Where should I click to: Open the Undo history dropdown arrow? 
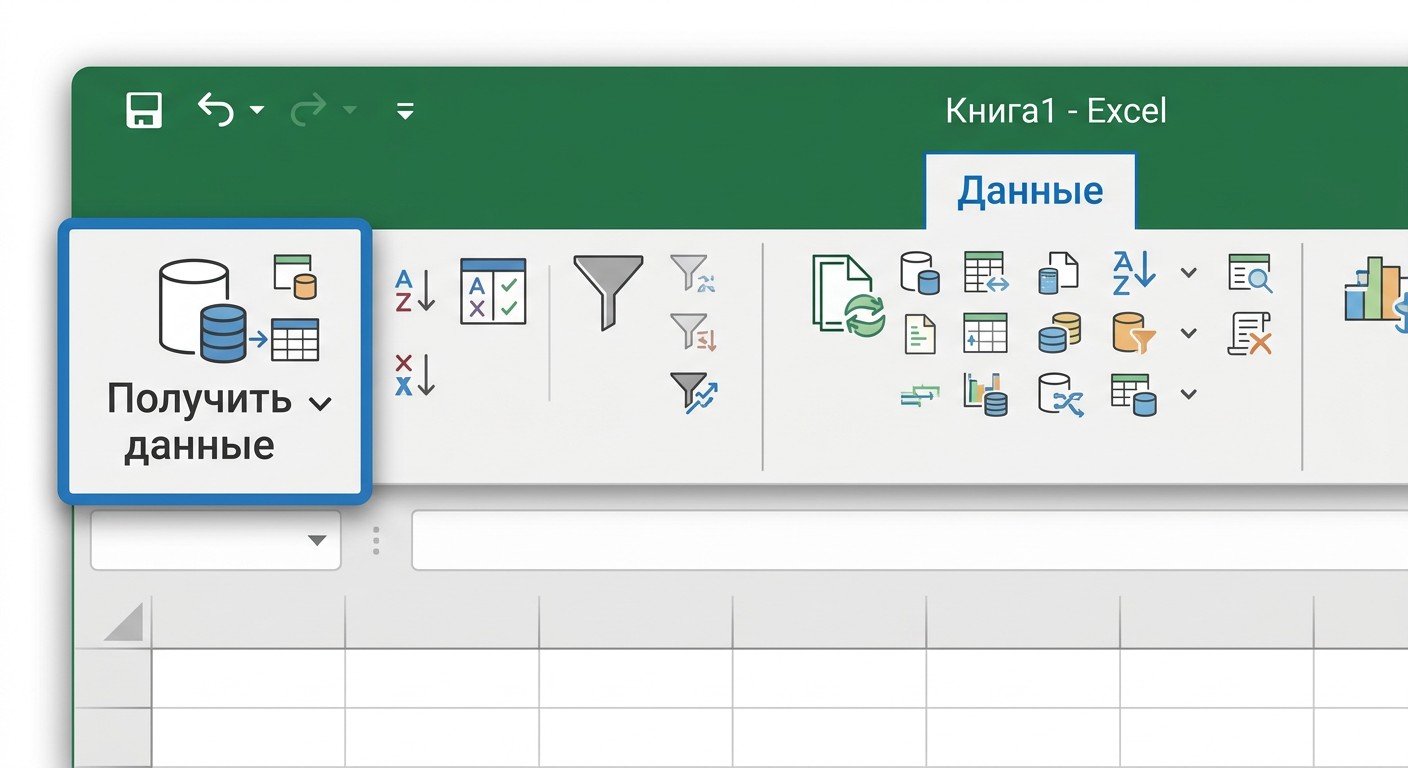tap(257, 110)
